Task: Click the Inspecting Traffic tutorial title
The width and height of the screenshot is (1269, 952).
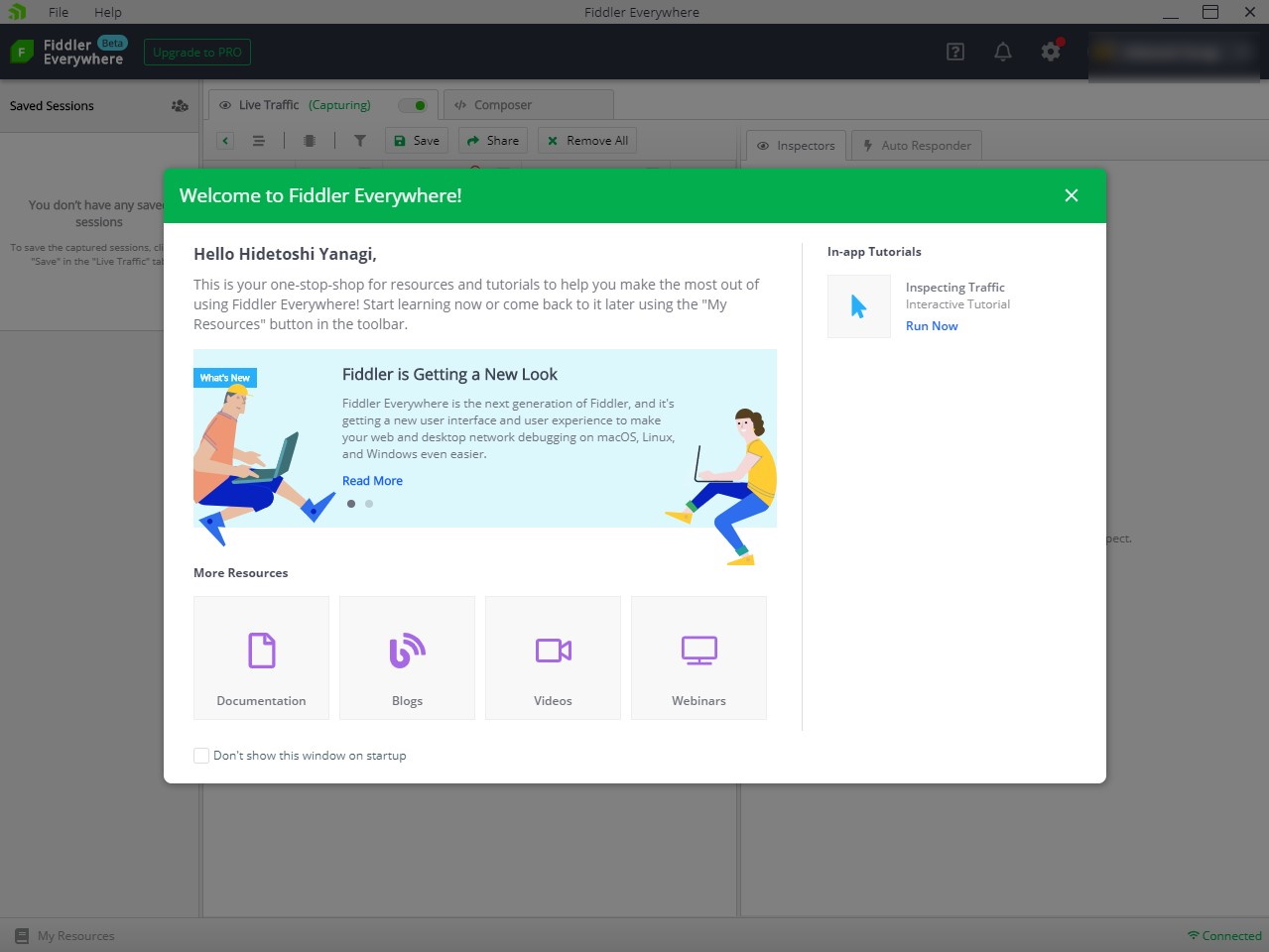Action: point(955,288)
